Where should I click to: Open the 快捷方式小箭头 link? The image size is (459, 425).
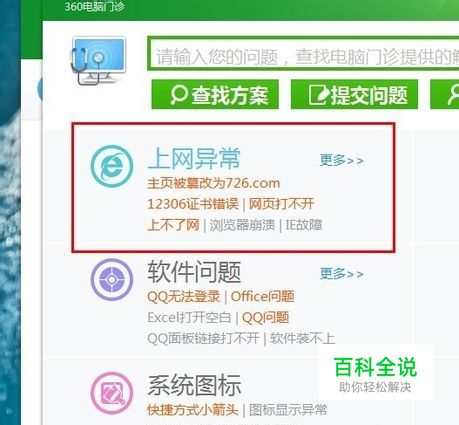(x=193, y=410)
